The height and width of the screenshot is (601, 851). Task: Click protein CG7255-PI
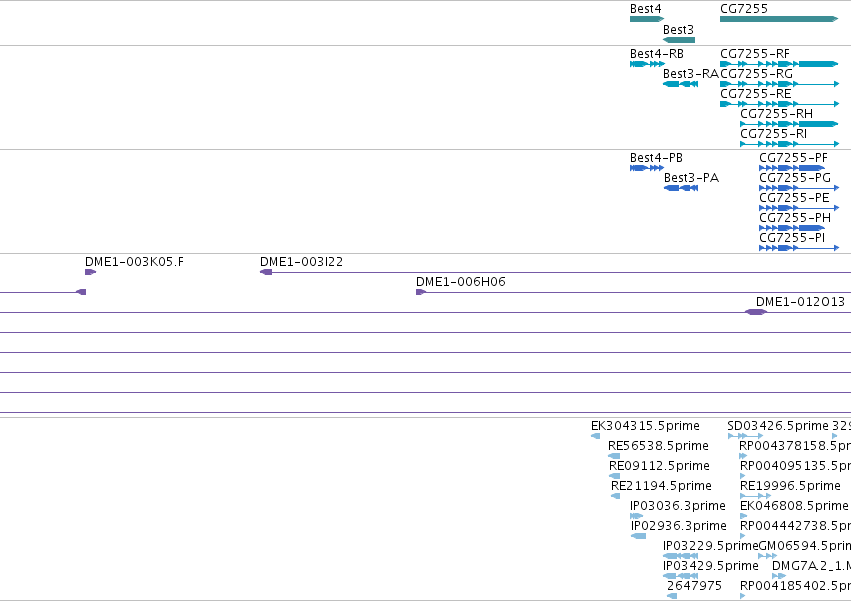click(x=792, y=238)
